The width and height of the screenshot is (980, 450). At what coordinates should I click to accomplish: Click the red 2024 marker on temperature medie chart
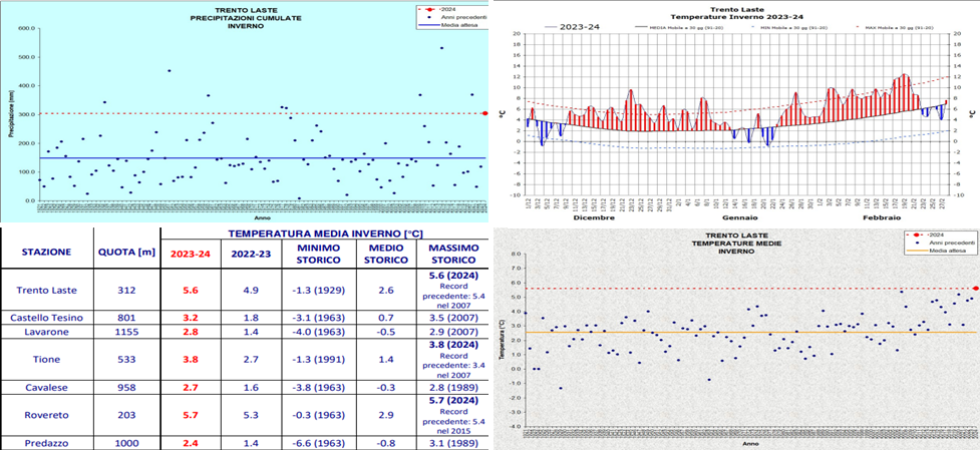click(975, 289)
